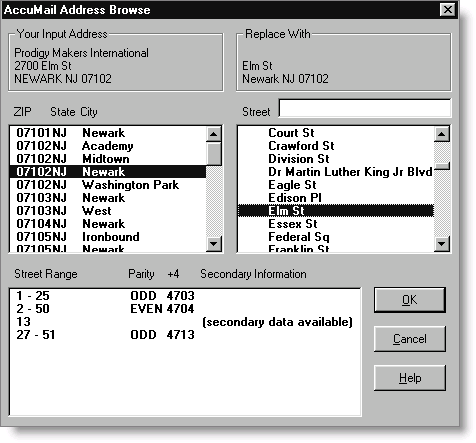Open the Help button
Screen dimensions: 476x443
410,378
